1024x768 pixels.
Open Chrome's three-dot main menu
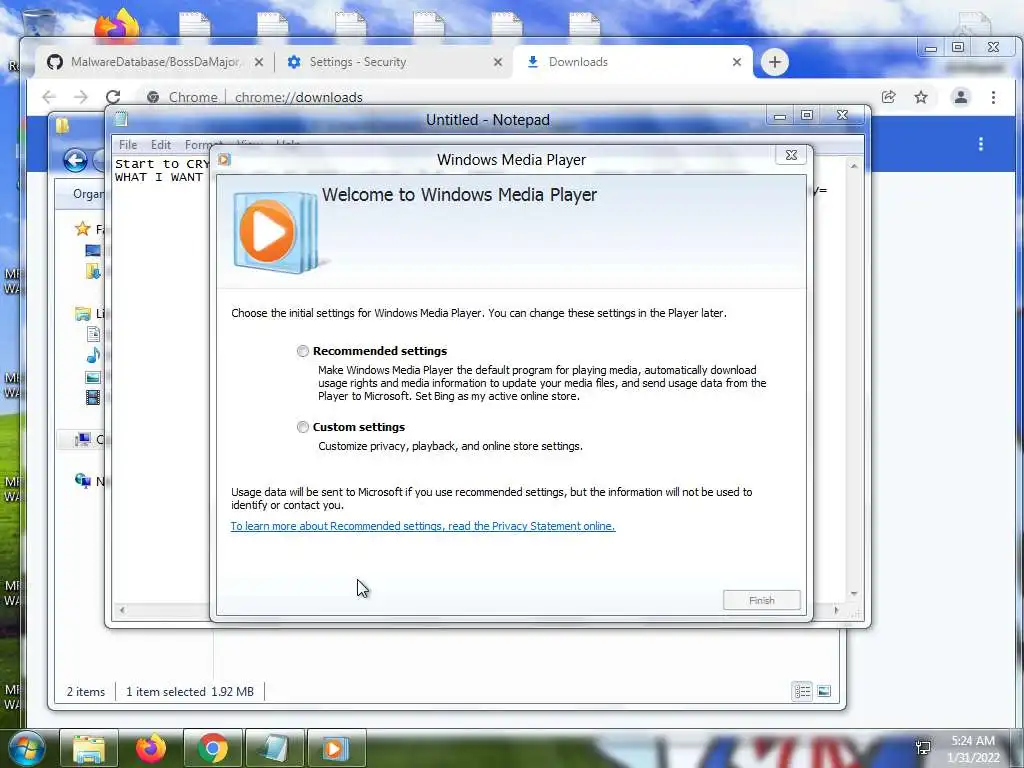pos(993,97)
